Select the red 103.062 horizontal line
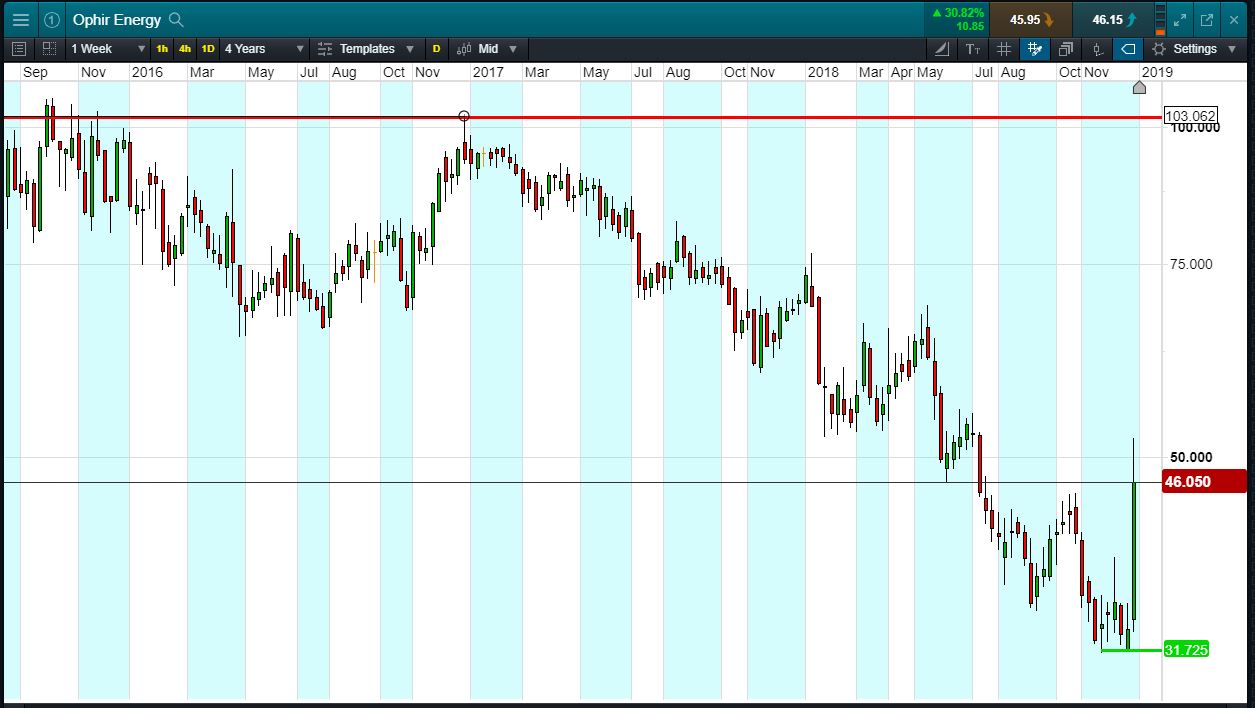The image size is (1255, 708). pos(580,117)
